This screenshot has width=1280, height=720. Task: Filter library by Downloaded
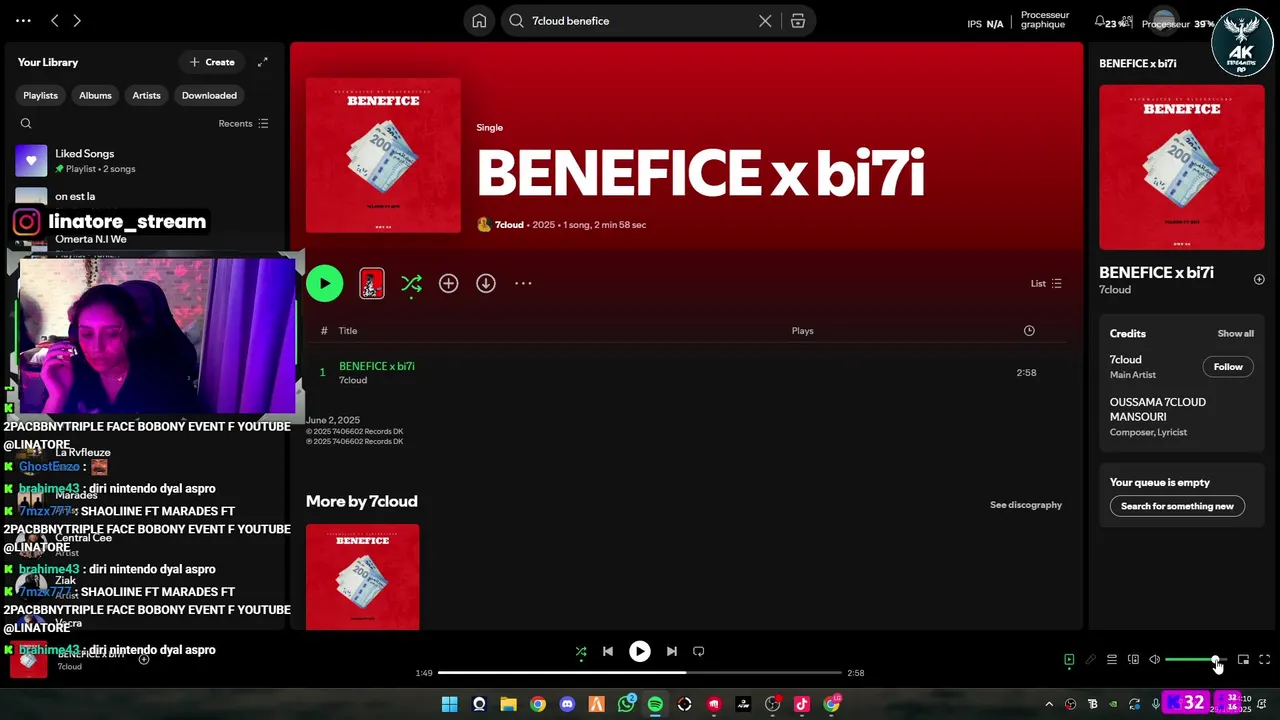(x=209, y=95)
